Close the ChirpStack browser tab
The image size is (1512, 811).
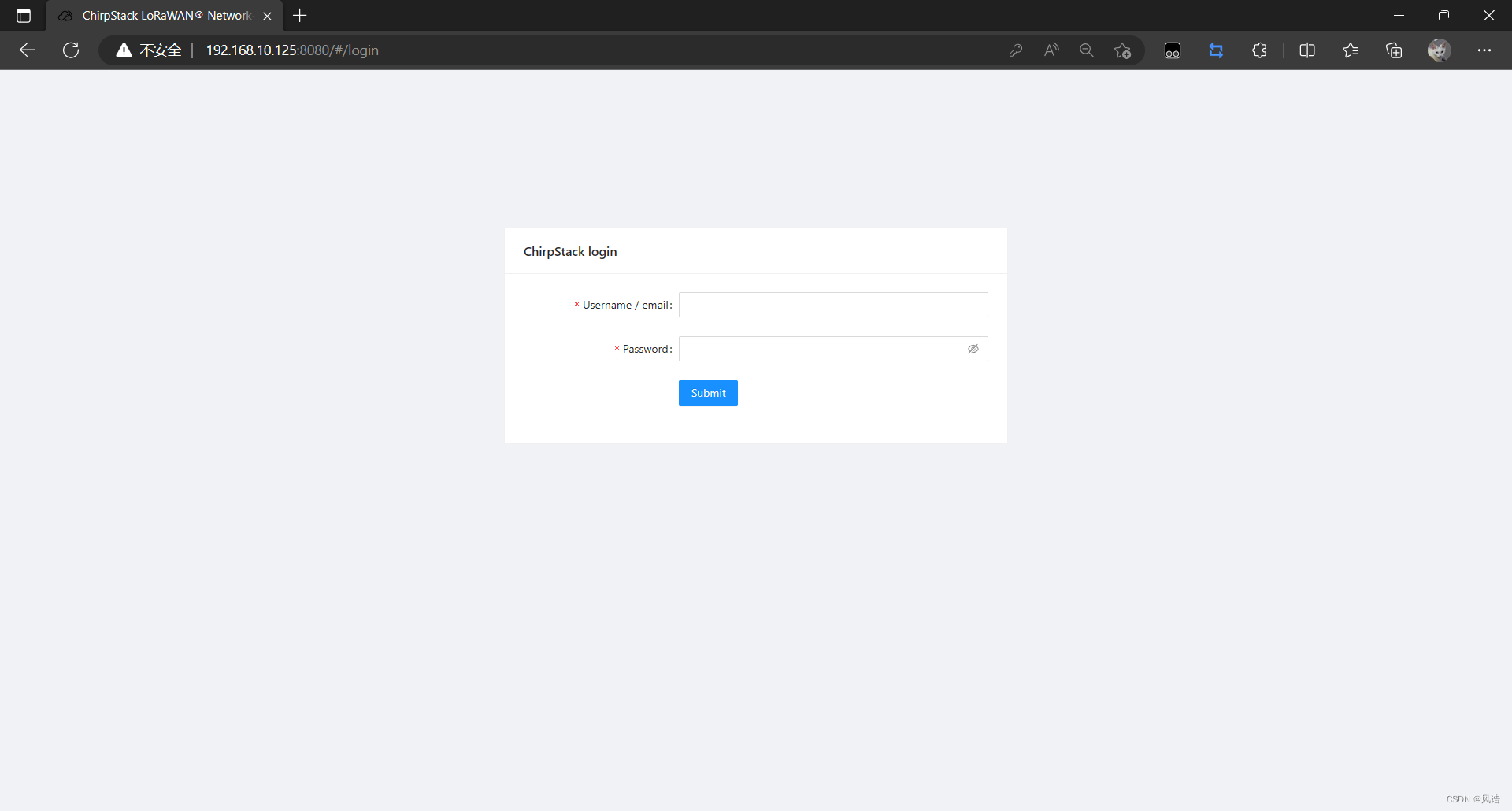267,16
